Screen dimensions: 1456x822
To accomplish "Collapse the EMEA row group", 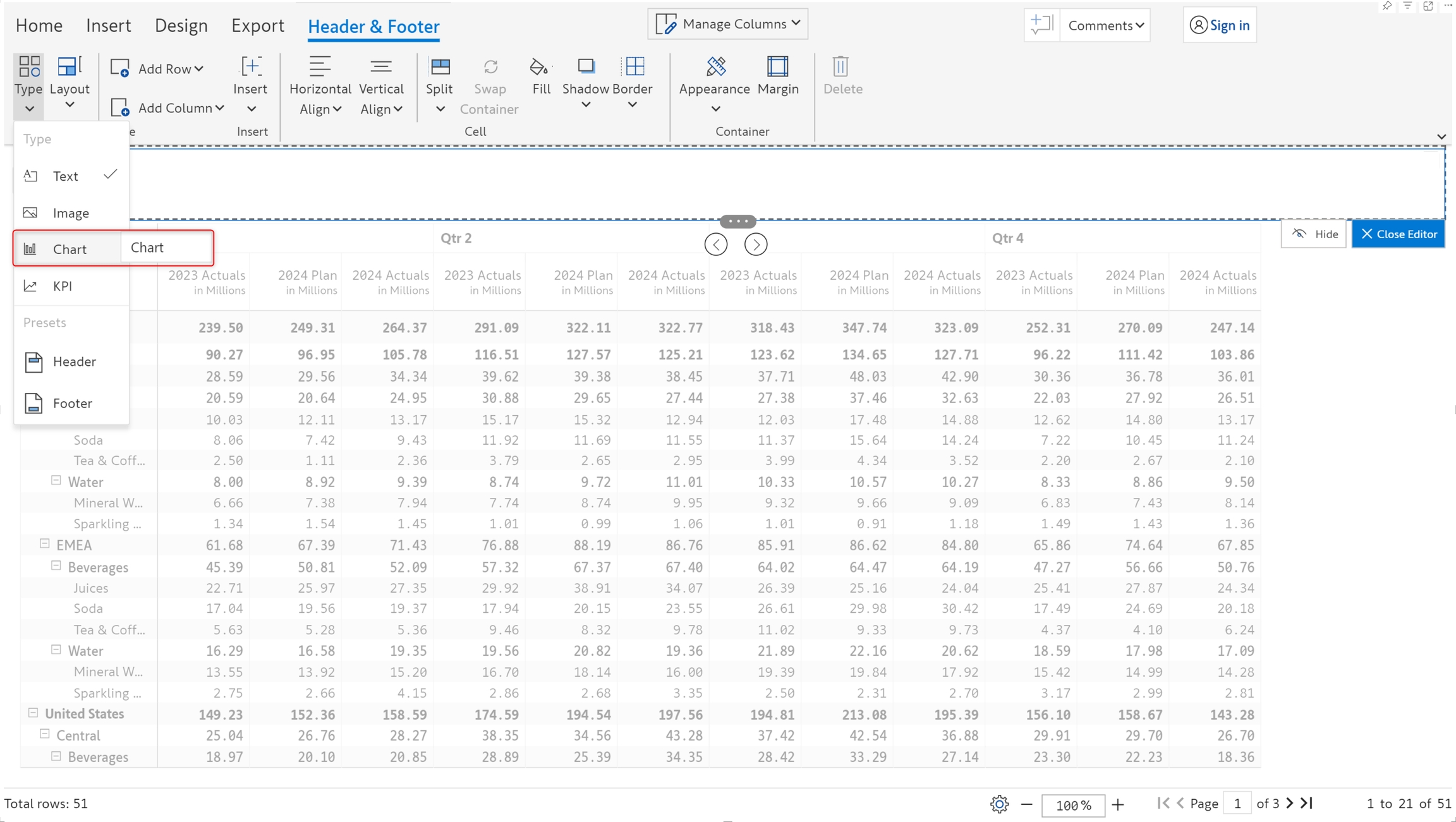I will [44, 544].
